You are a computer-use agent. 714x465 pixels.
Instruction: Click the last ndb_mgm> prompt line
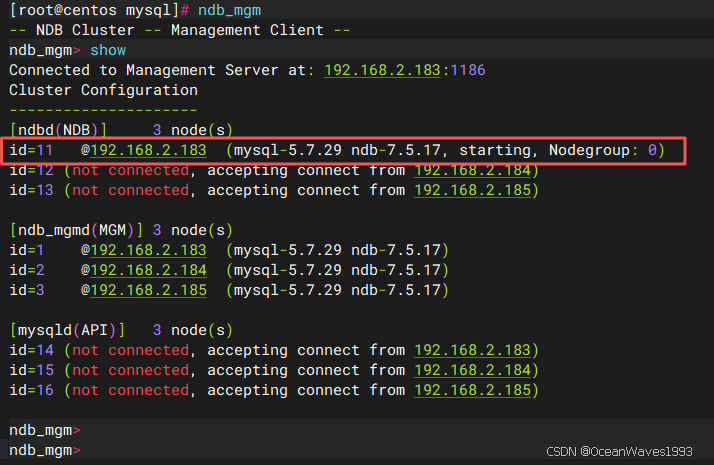coord(45,450)
